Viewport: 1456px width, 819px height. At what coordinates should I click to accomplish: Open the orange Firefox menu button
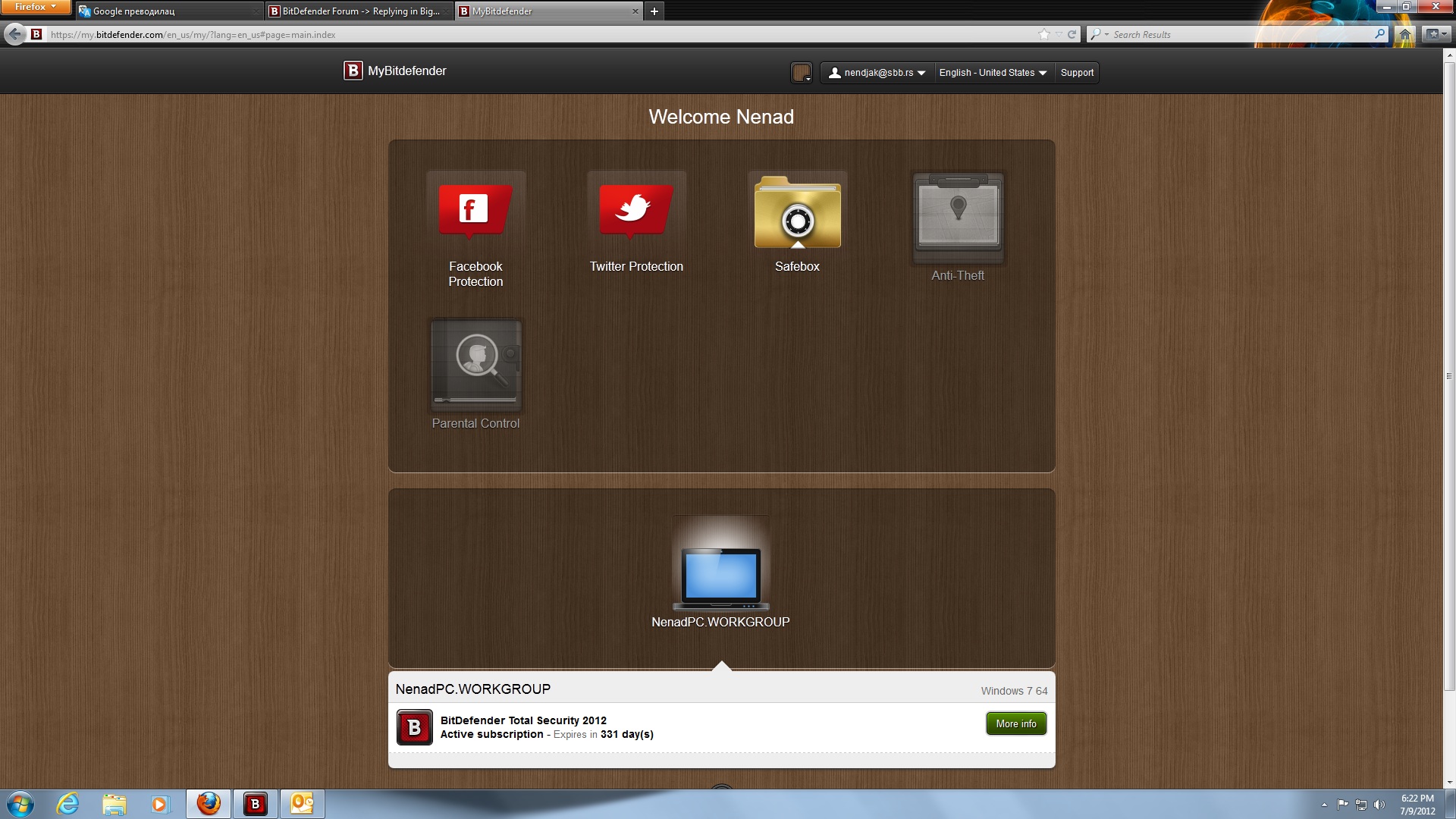[35, 7]
